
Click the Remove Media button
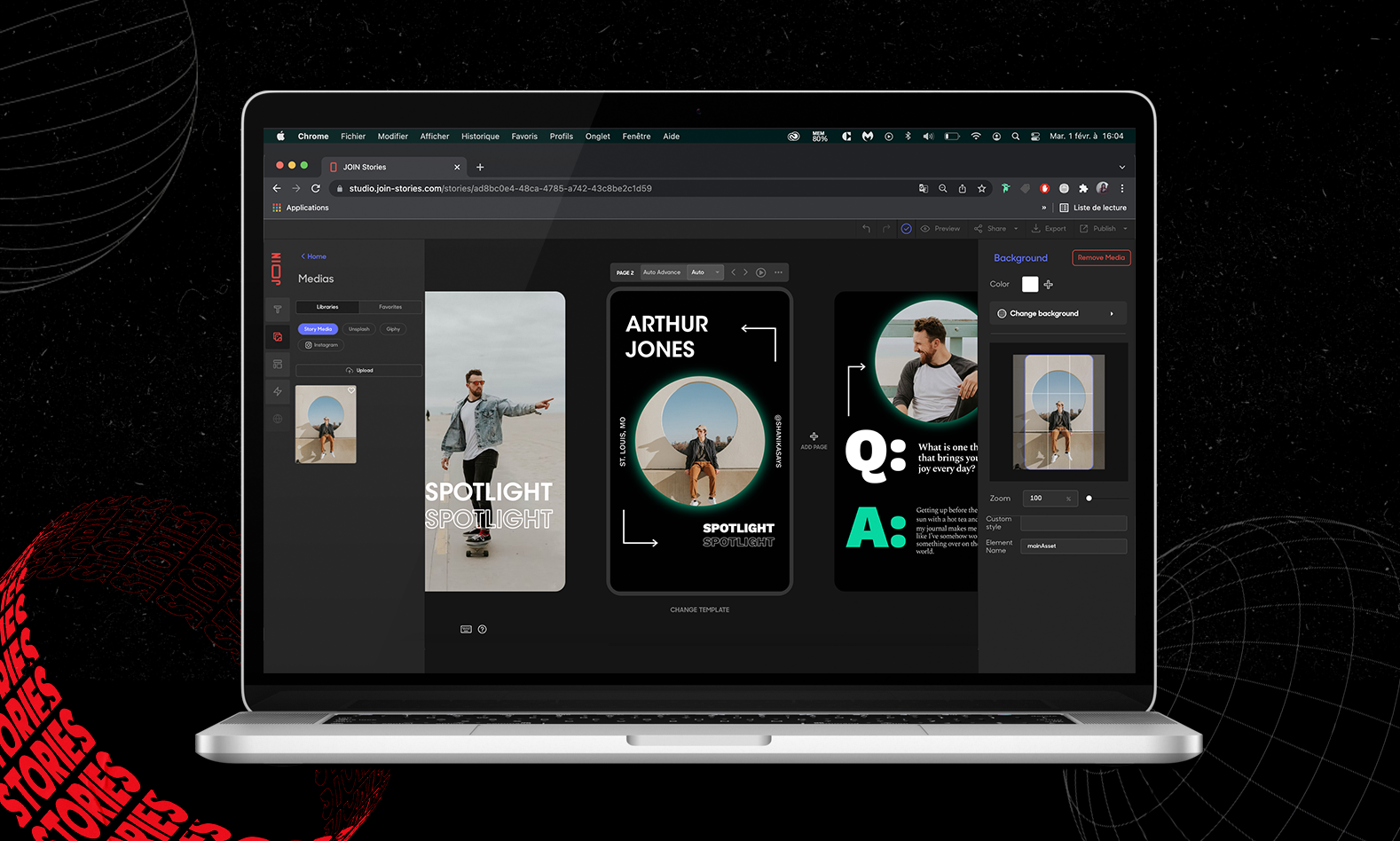[1101, 258]
